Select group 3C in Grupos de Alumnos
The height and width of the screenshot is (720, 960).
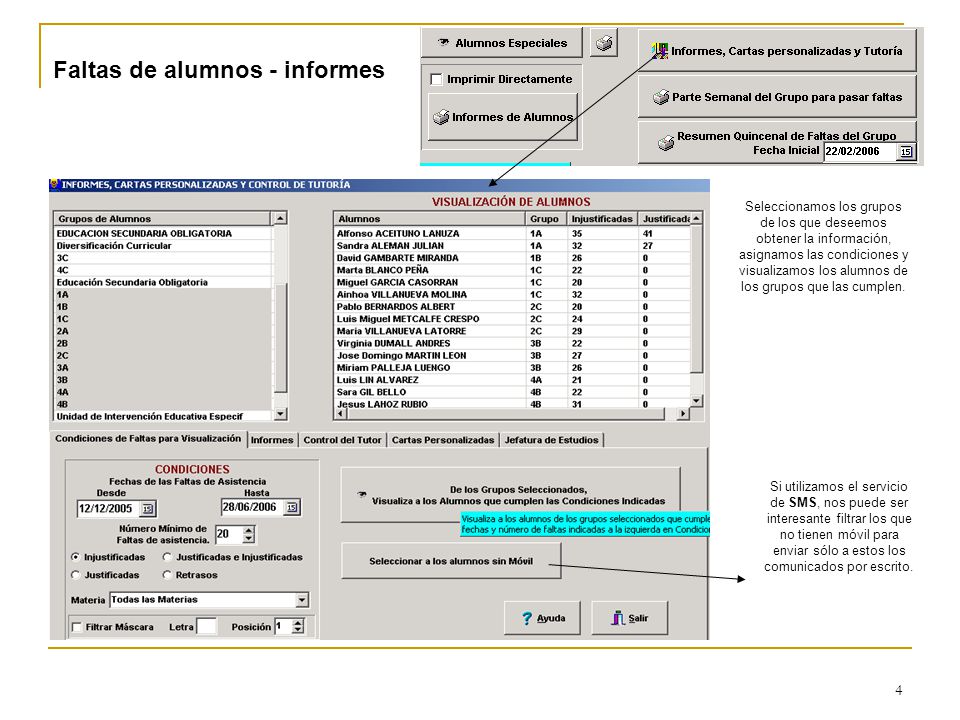click(x=162, y=258)
